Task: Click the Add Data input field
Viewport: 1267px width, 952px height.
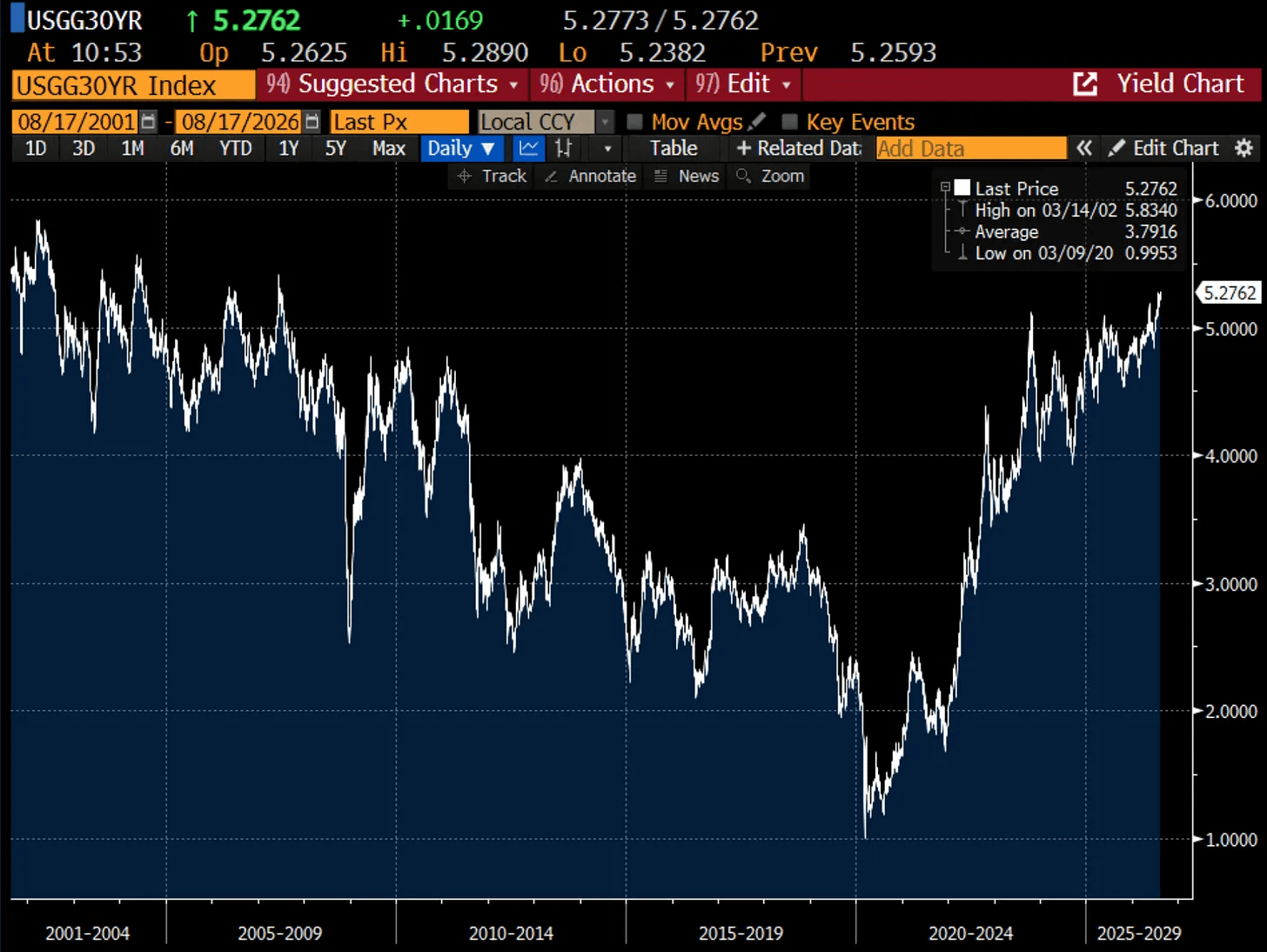Action: pos(971,149)
